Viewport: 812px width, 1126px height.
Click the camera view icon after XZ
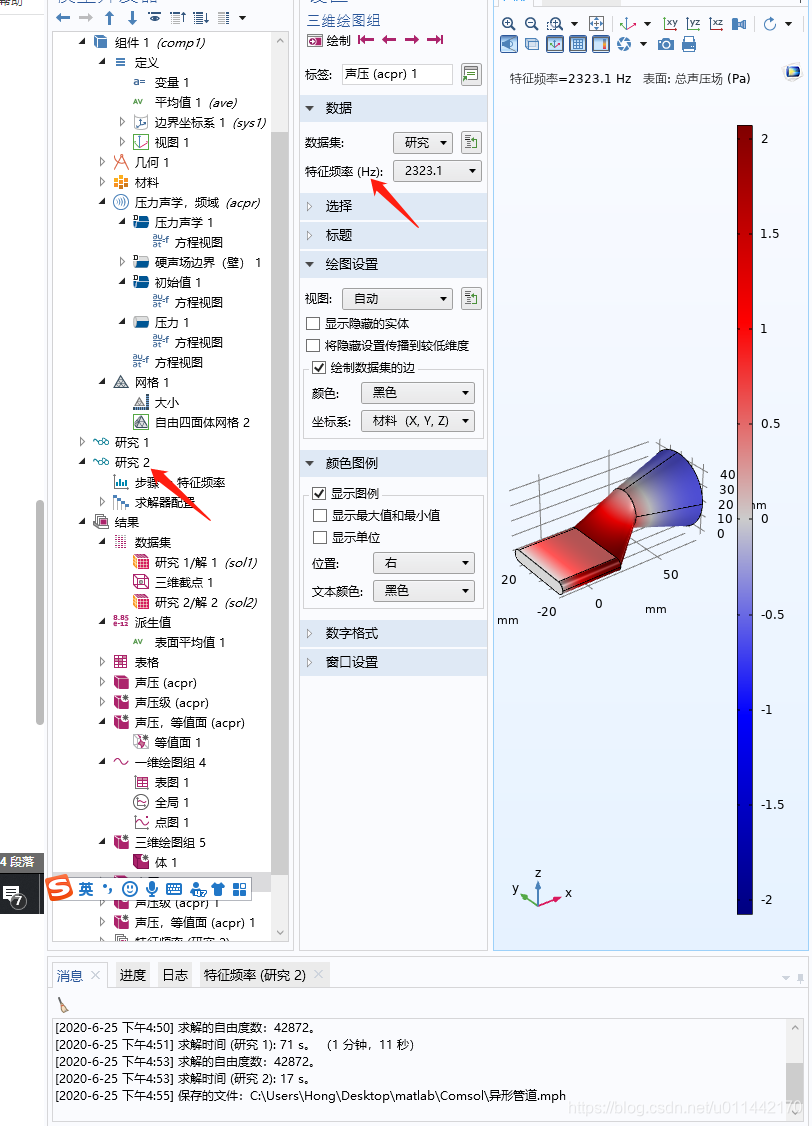pos(739,24)
